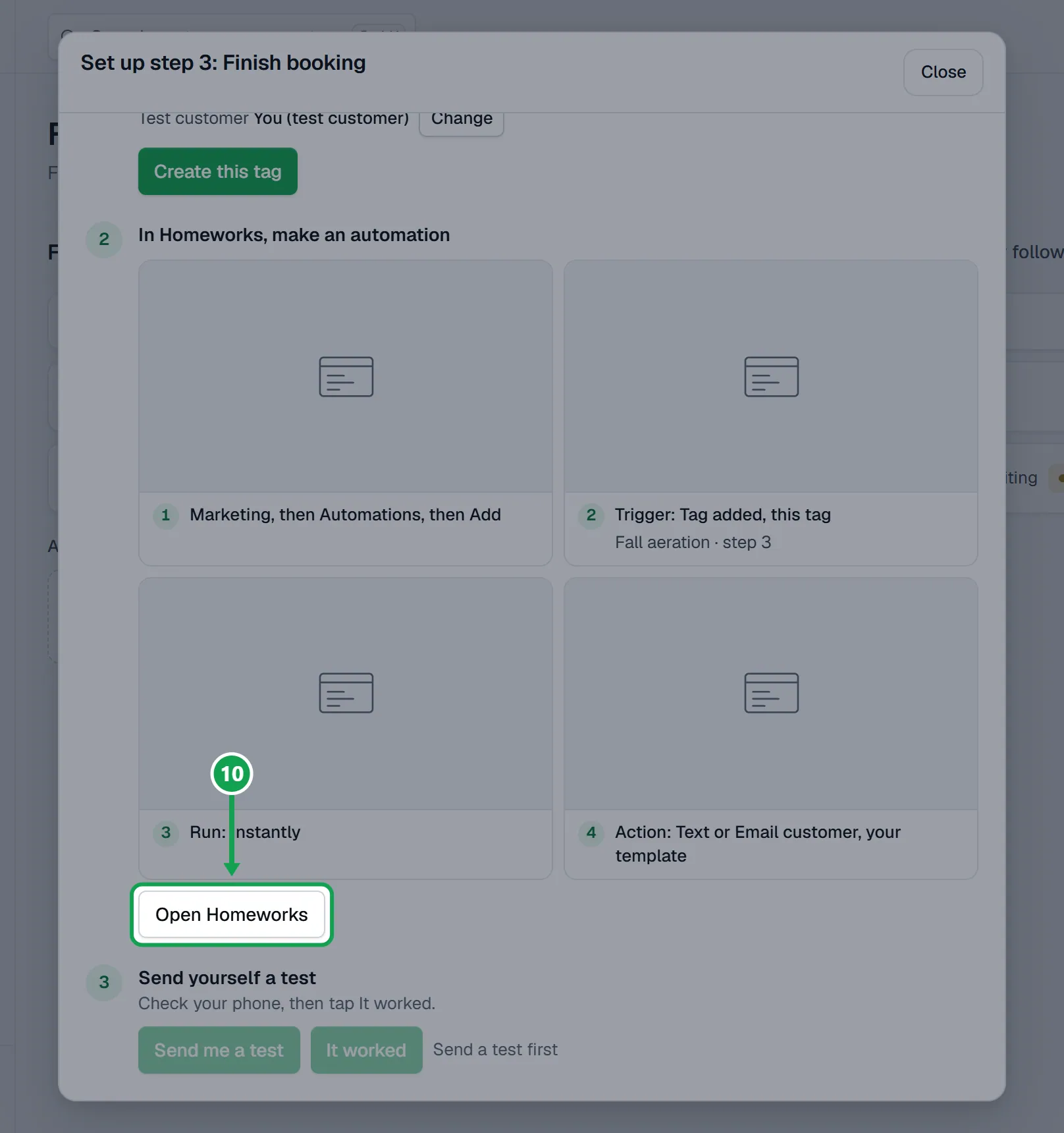The width and height of the screenshot is (1064, 1133).
Task: Click sub-step badge 3 beside Run caption
Action: (x=166, y=833)
